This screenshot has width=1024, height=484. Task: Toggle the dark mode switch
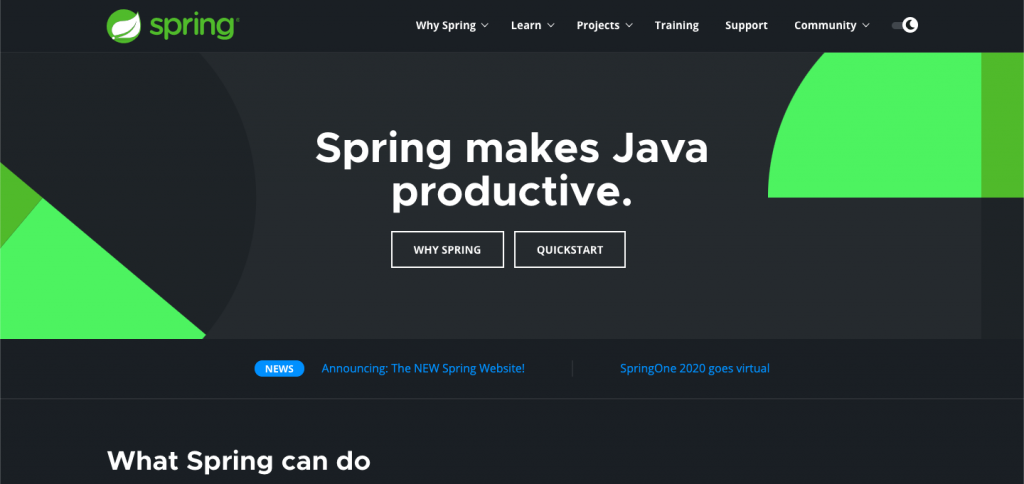905,25
